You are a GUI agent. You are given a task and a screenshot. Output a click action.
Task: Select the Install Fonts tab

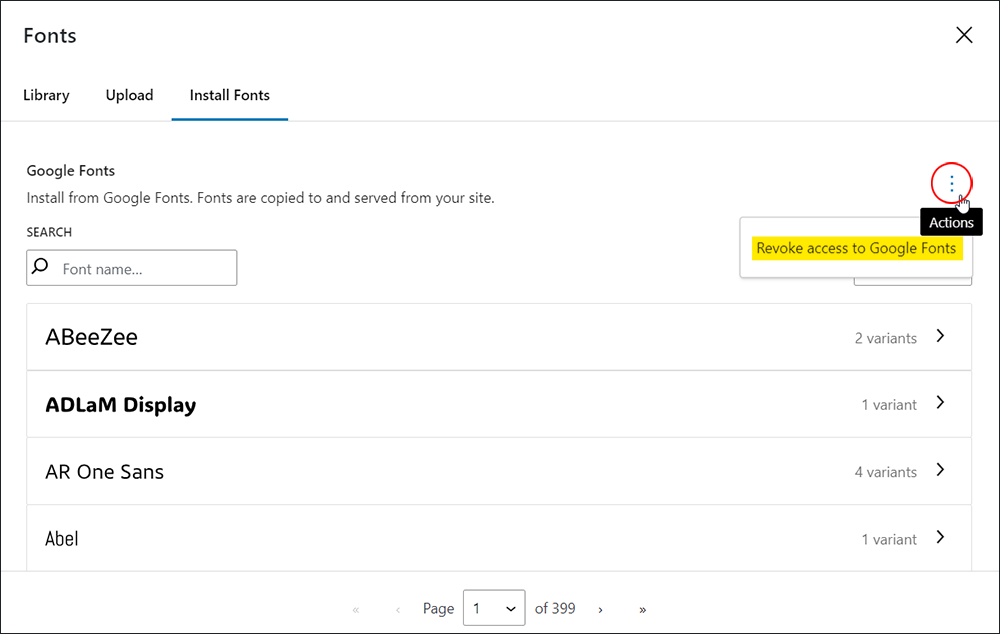(x=230, y=95)
